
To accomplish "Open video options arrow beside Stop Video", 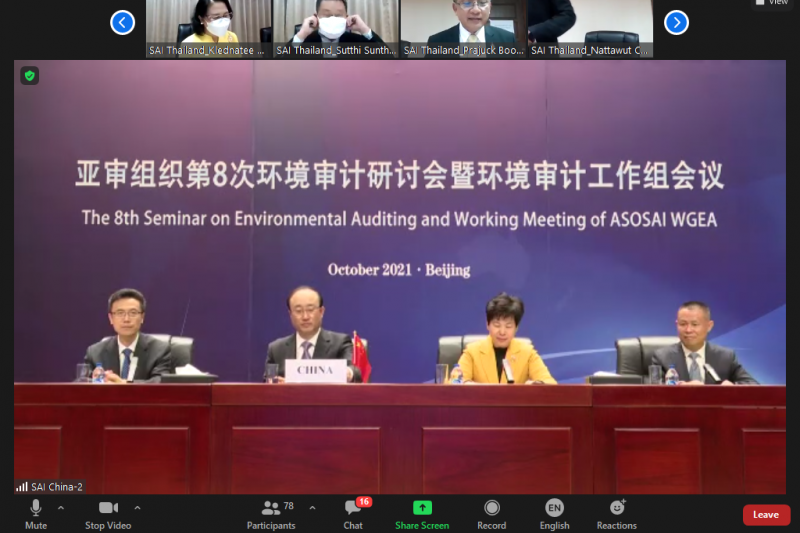I will pyautogui.click(x=137, y=508).
